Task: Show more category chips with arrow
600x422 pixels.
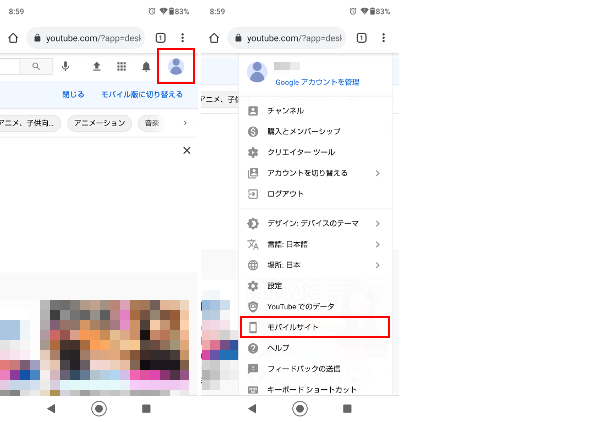Action: click(x=185, y=123)
